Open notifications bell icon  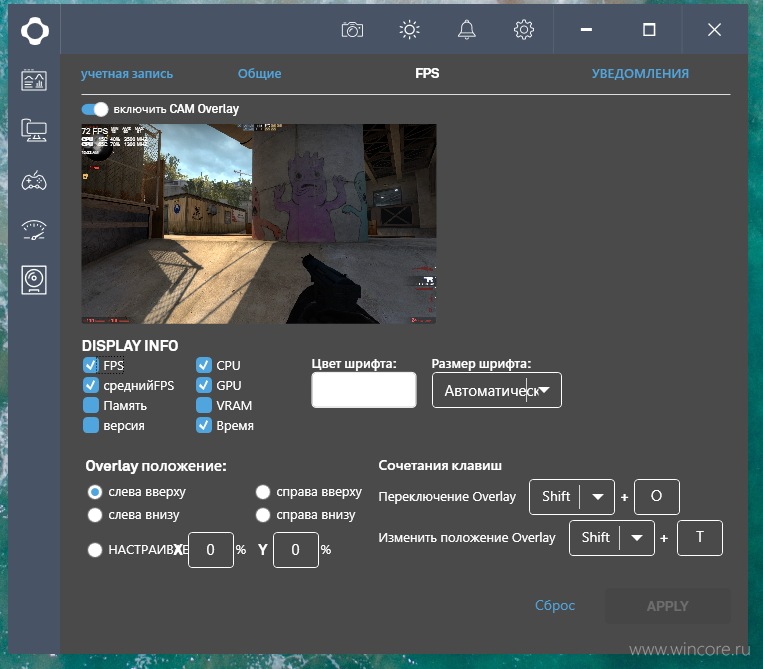tap(467, 30)
